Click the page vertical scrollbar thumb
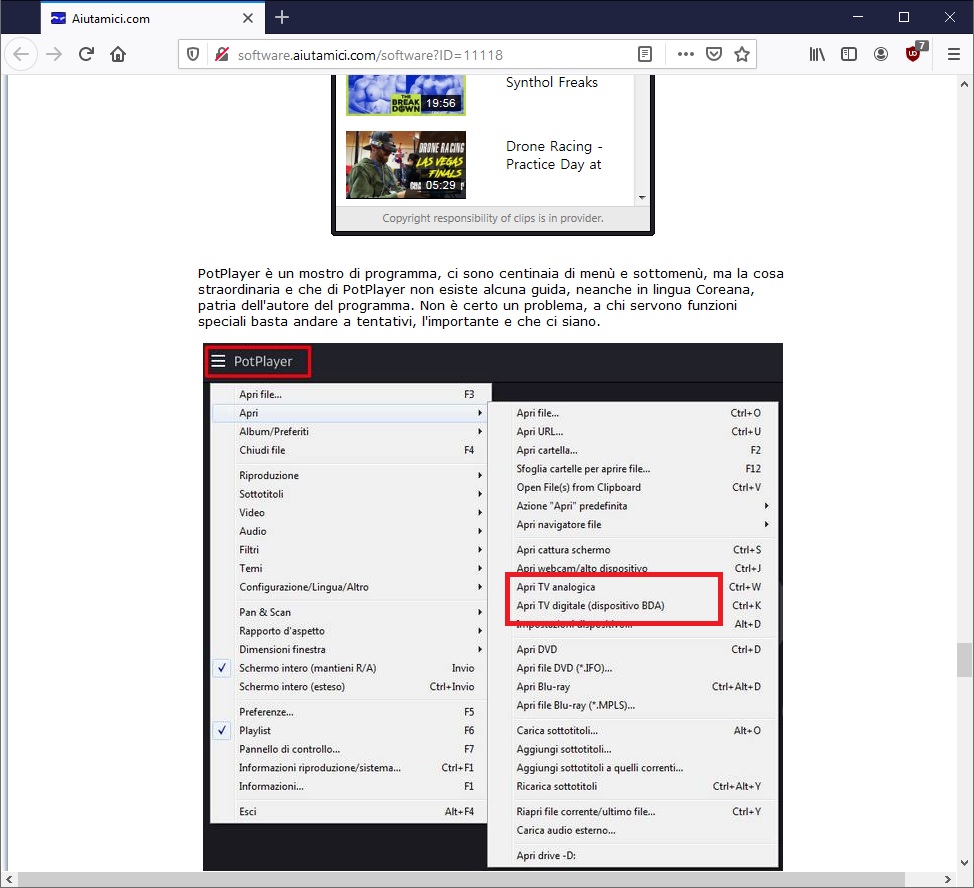Image resolution: width=974 pixels, height=888 pixels. click(964, 659)
